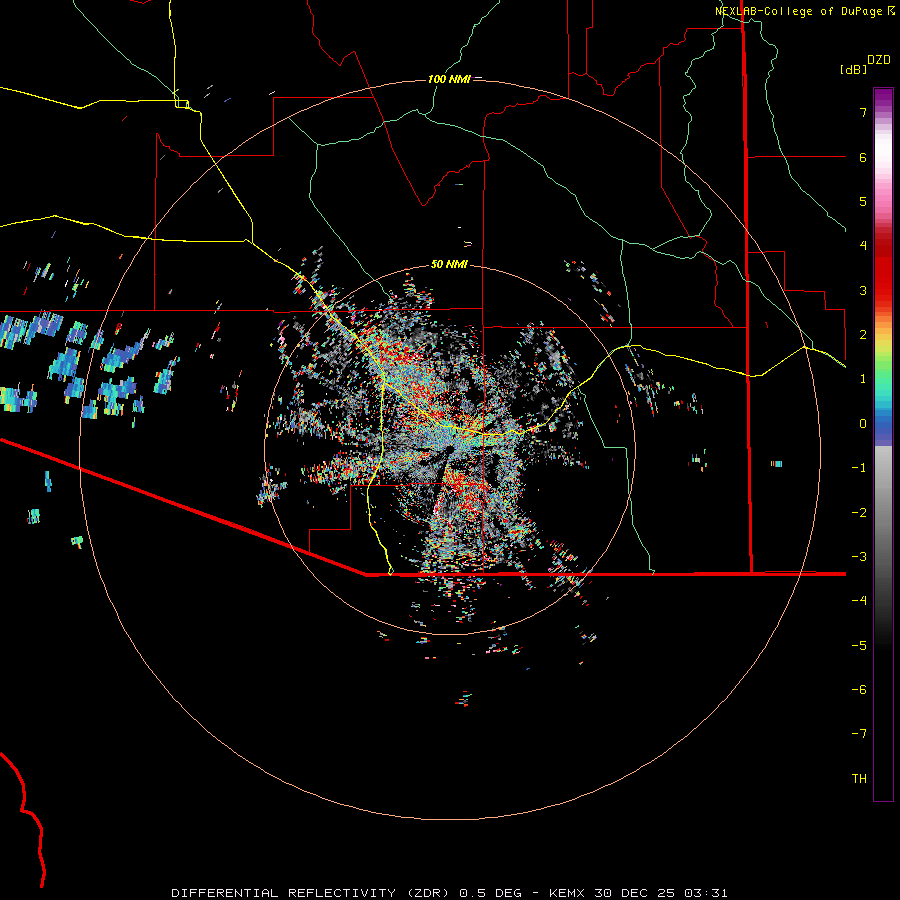Click the 'DIFFERENTIAL REFLECTIVITY (ZDR)' product title
This screenshot has height=900, width=900.
tap(312, 893)
